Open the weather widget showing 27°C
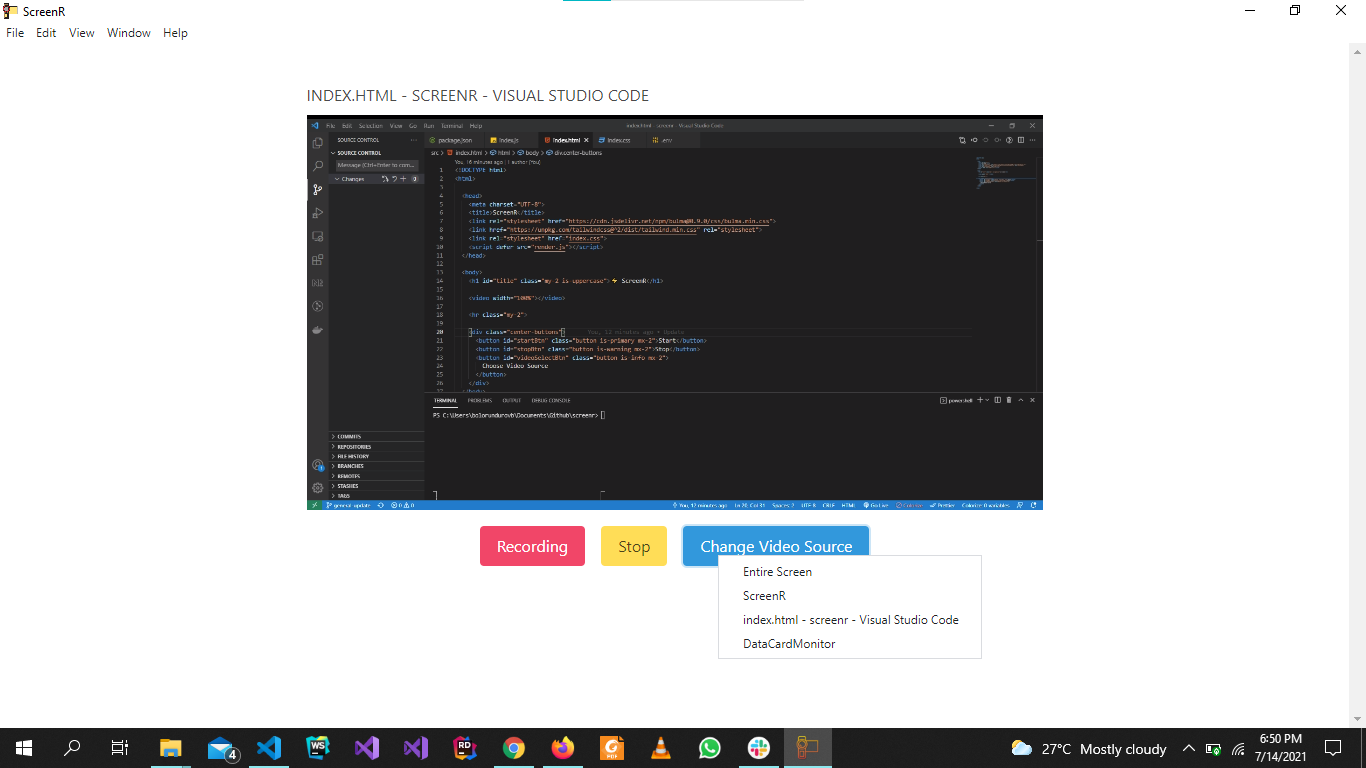1366x768 pixels. [x=1089, y=748]
